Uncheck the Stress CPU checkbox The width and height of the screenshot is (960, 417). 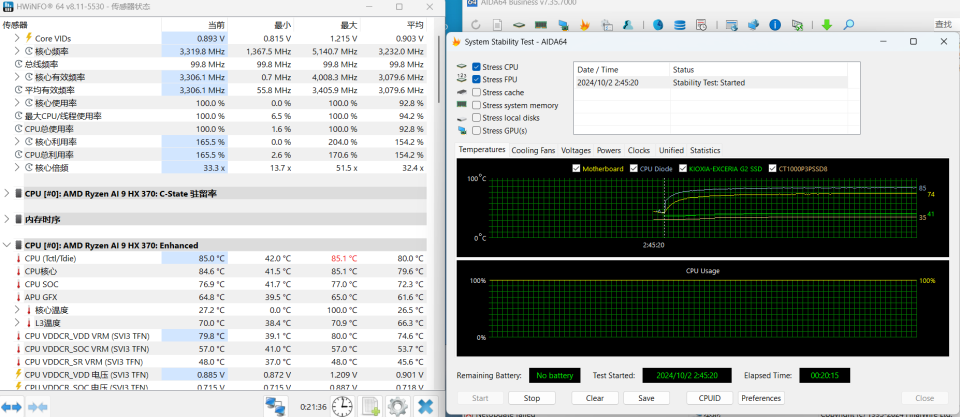tap(476, 67)
